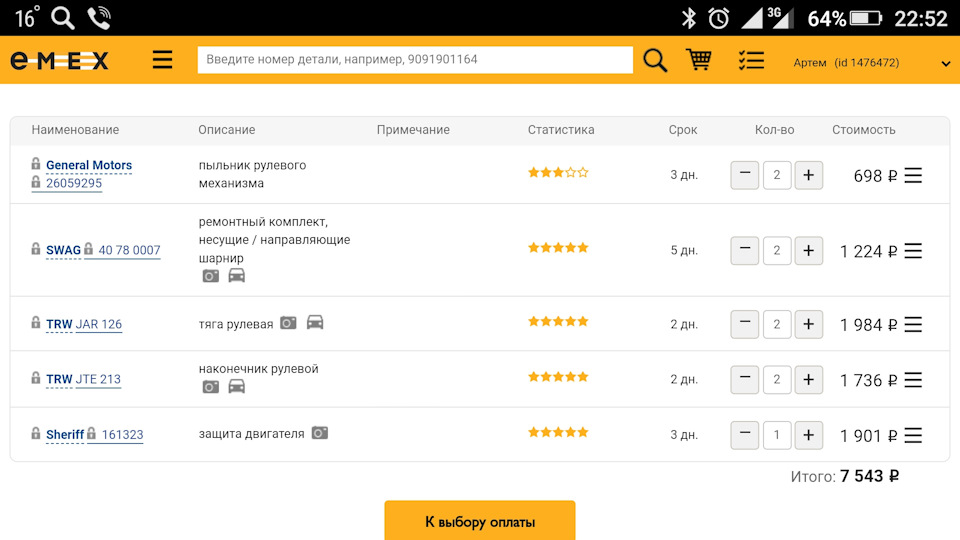The width and height of the screenshot is (960, 540).
Task: Click the emex logo
Action: point(59,60)
